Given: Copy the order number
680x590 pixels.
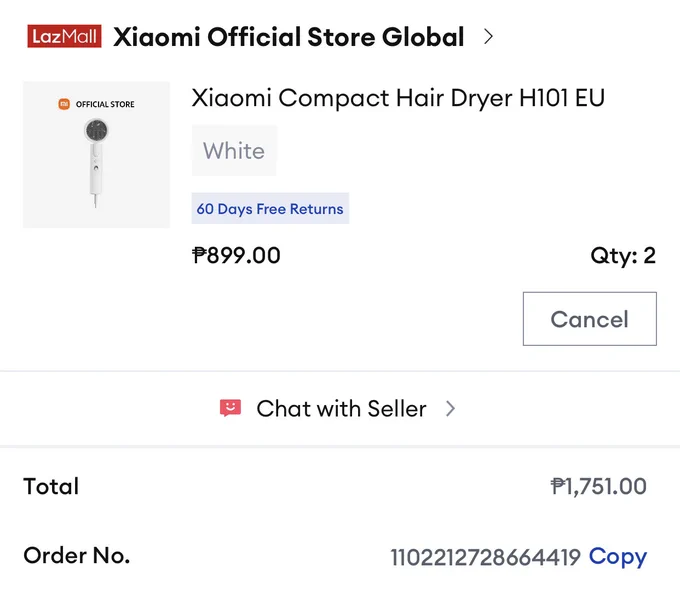Looking at the screenshot, I should pos(618,557).
